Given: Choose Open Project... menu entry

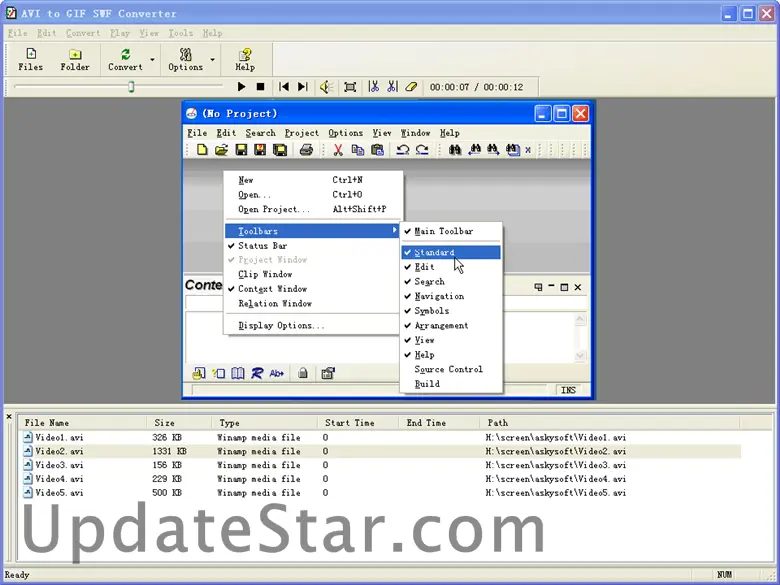Looking at the screenshot, I should click(312, 209).
